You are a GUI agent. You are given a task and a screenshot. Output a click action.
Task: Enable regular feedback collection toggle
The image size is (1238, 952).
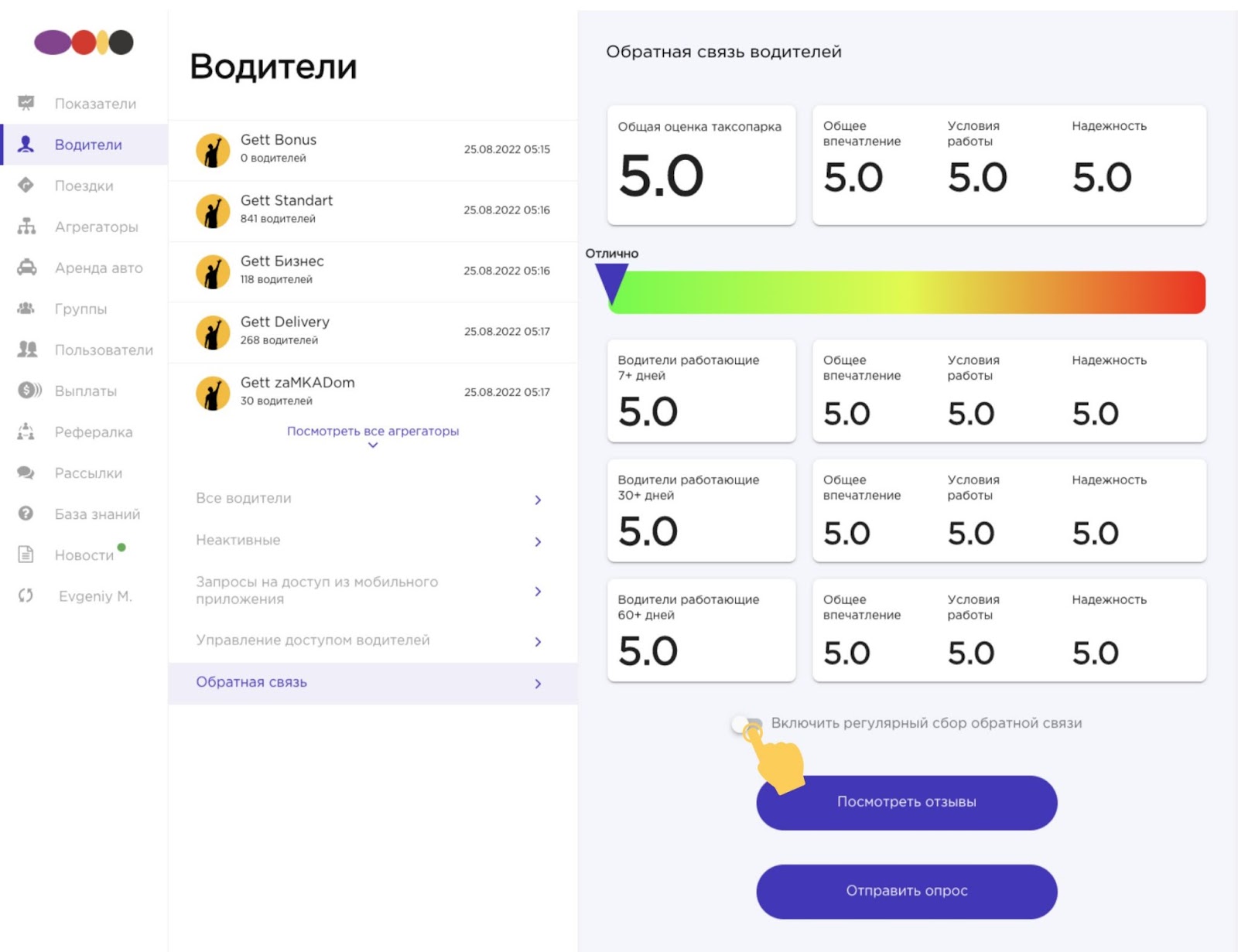click(747, 724)
